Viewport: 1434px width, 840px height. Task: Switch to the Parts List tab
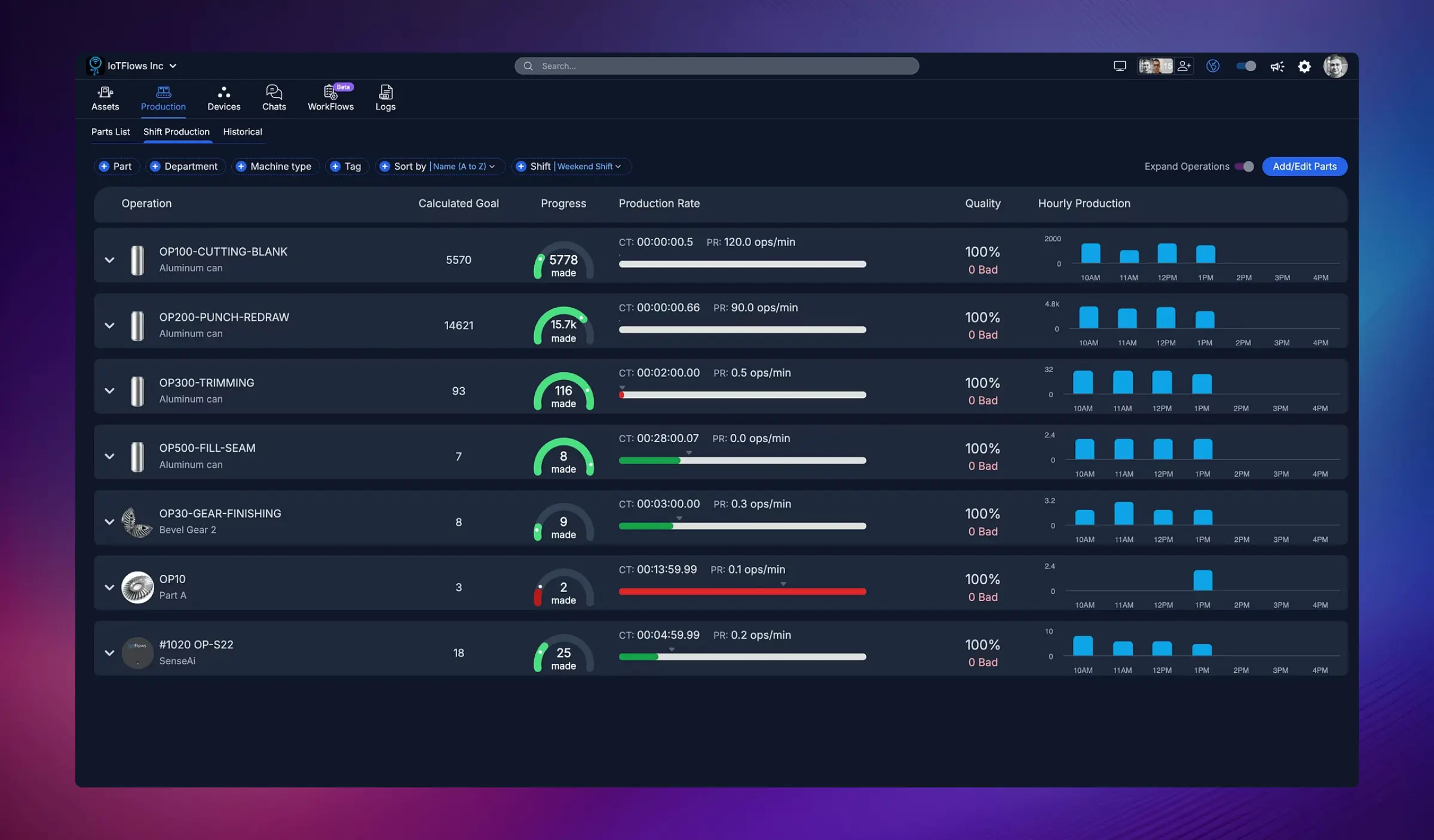click(111, 131)
